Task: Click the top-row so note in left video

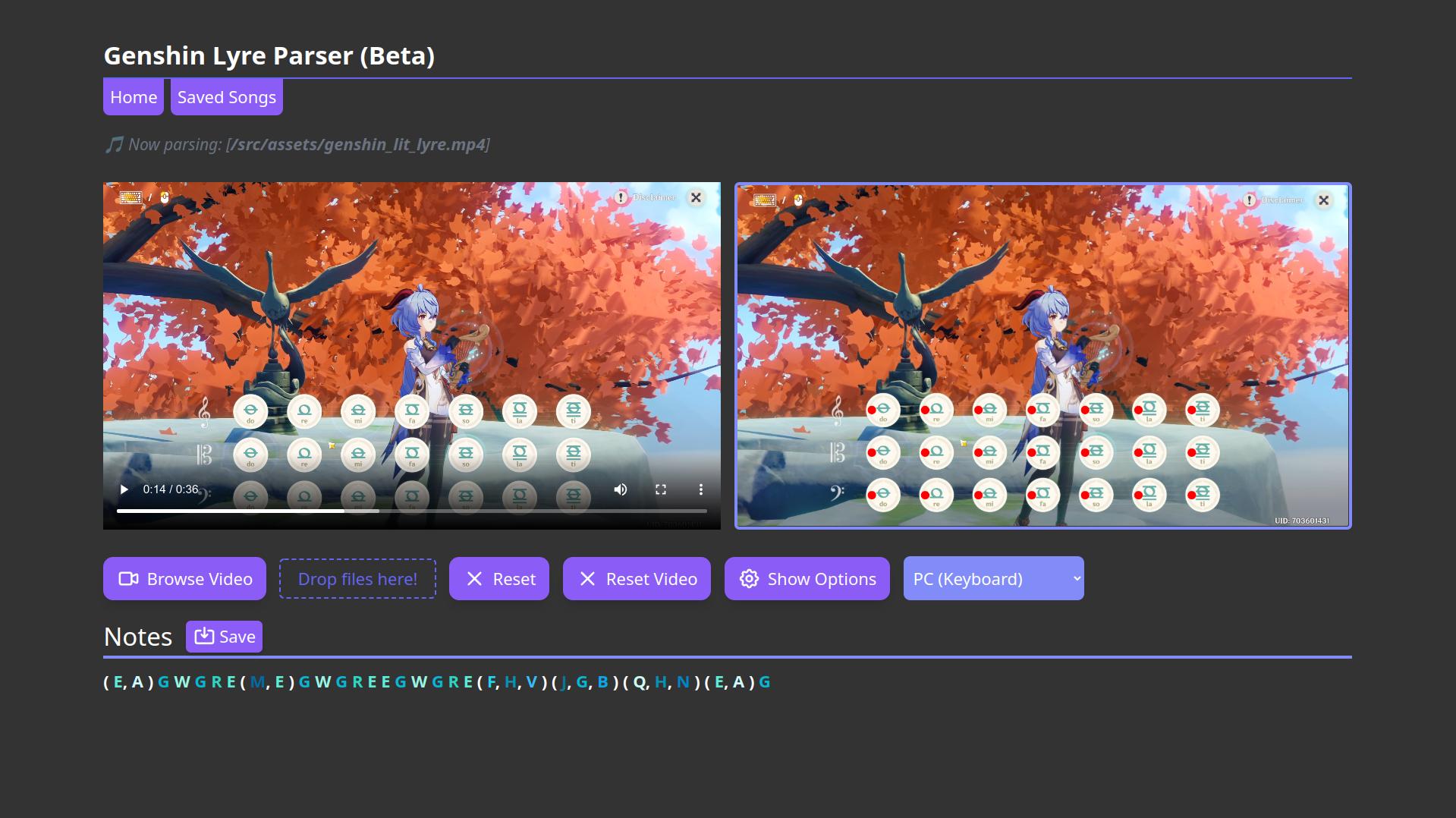Action: click(466, 411)
